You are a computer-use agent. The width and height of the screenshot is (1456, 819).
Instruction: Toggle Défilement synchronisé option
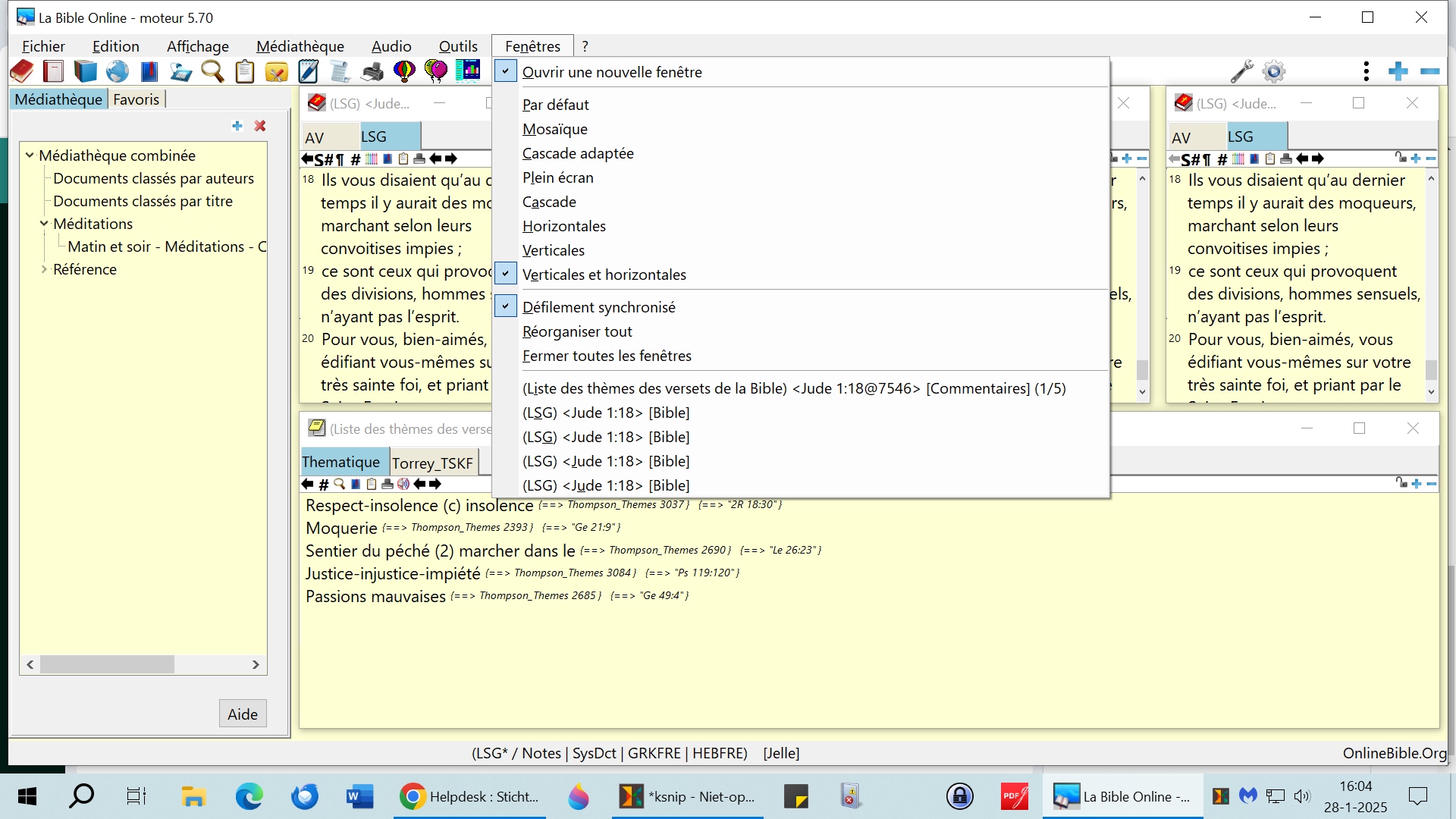pos(598,307)
